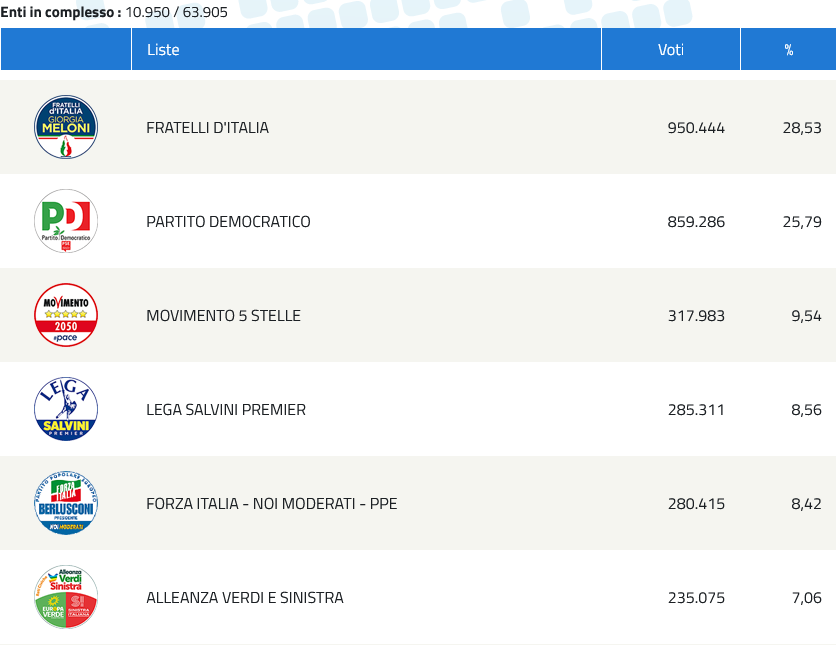Open FORZA ITALIA - NOI MODERATI - PPE
This screenshot has height=645, width=836.
(272, 504)
